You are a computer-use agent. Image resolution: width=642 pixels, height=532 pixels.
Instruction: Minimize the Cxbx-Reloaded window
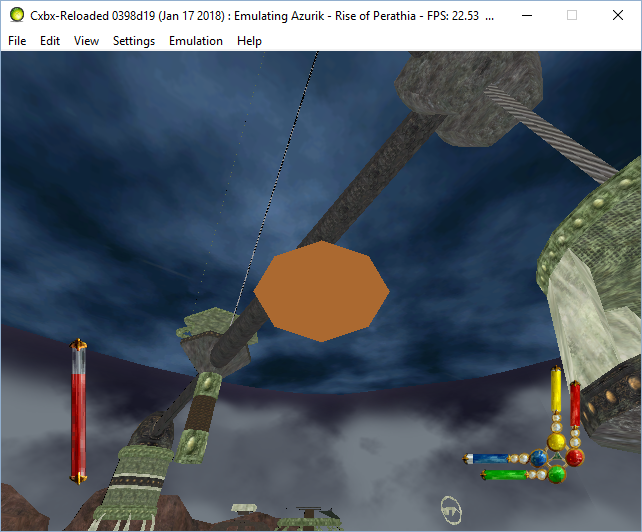[527, 16]
